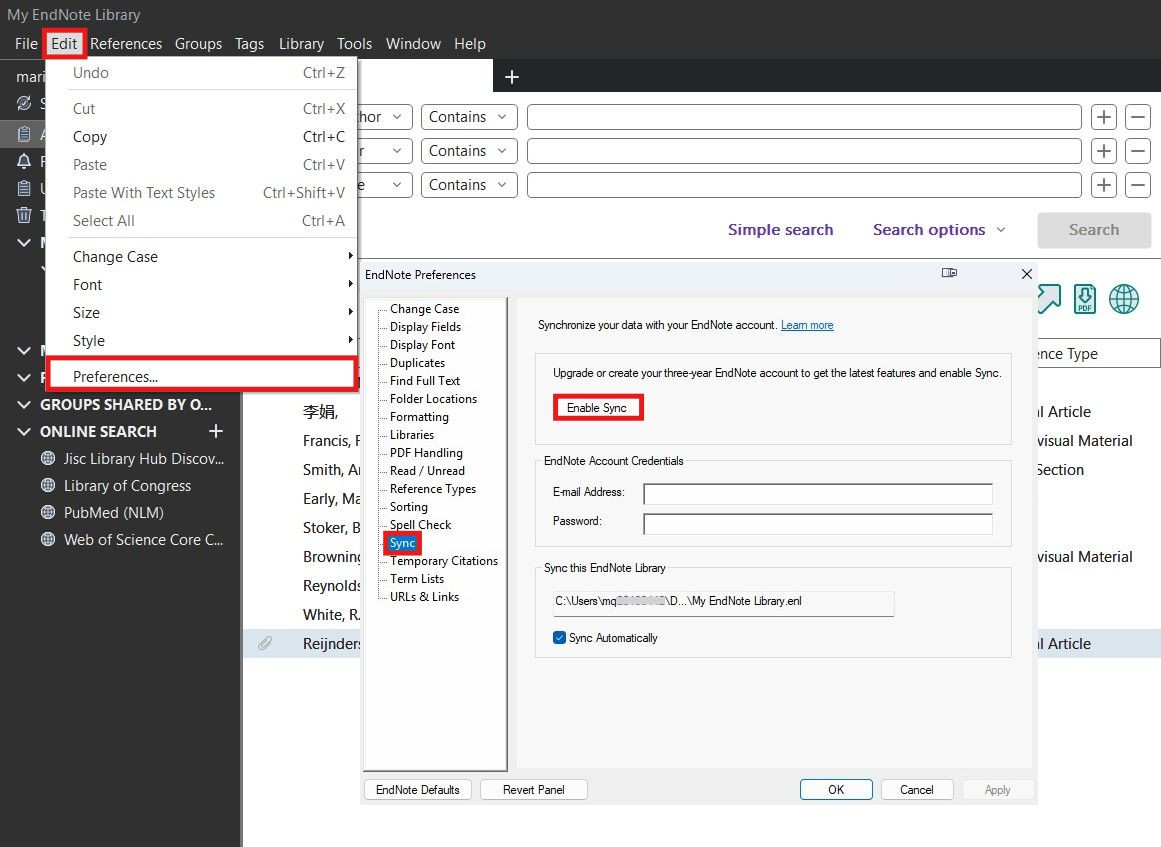Open the File menu

coord(26,44)
